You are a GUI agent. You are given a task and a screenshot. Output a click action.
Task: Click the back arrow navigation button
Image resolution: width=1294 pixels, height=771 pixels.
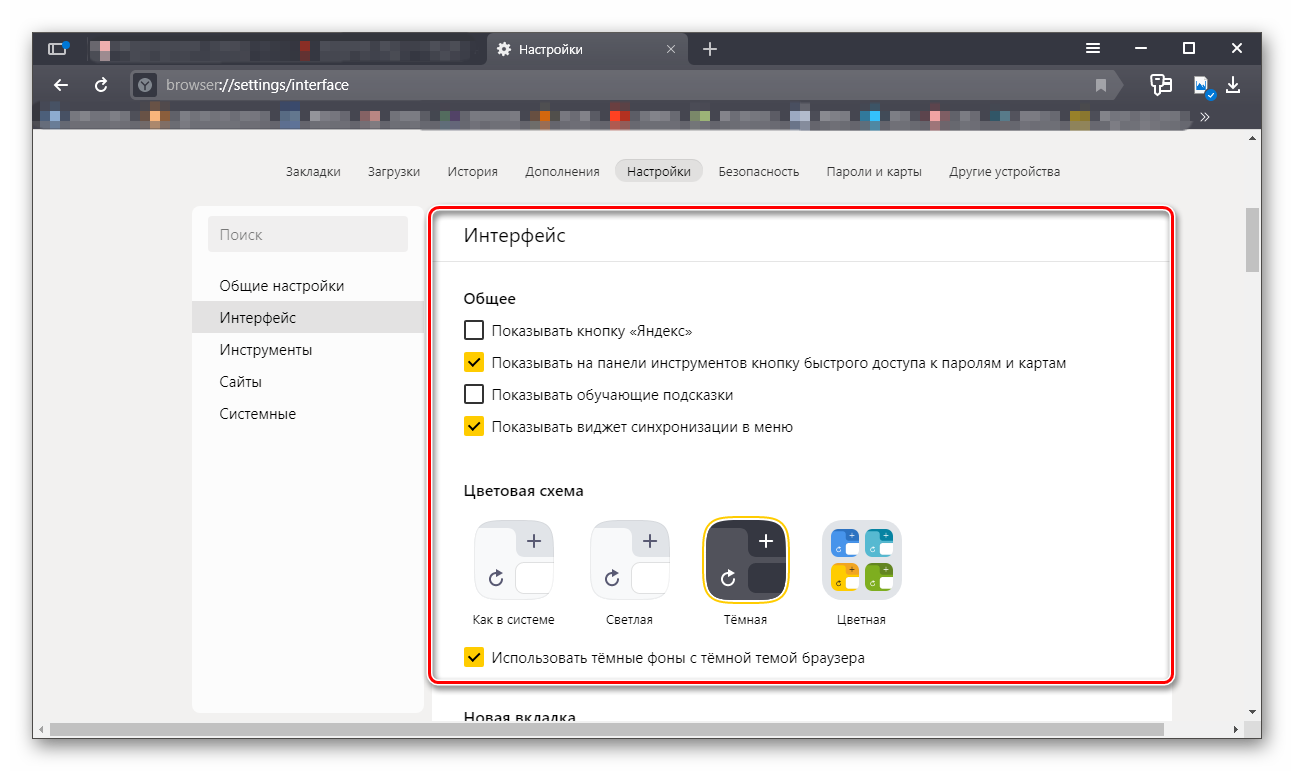point(61,86)
